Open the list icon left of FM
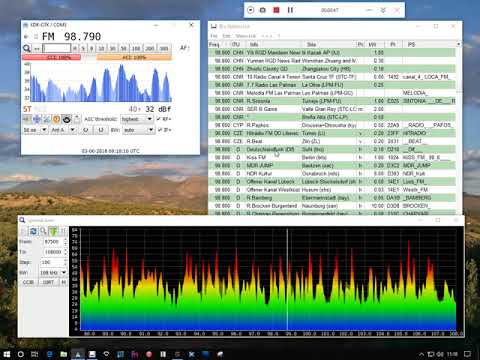Viewport: 480px width, 360px height. click(35, 37)
